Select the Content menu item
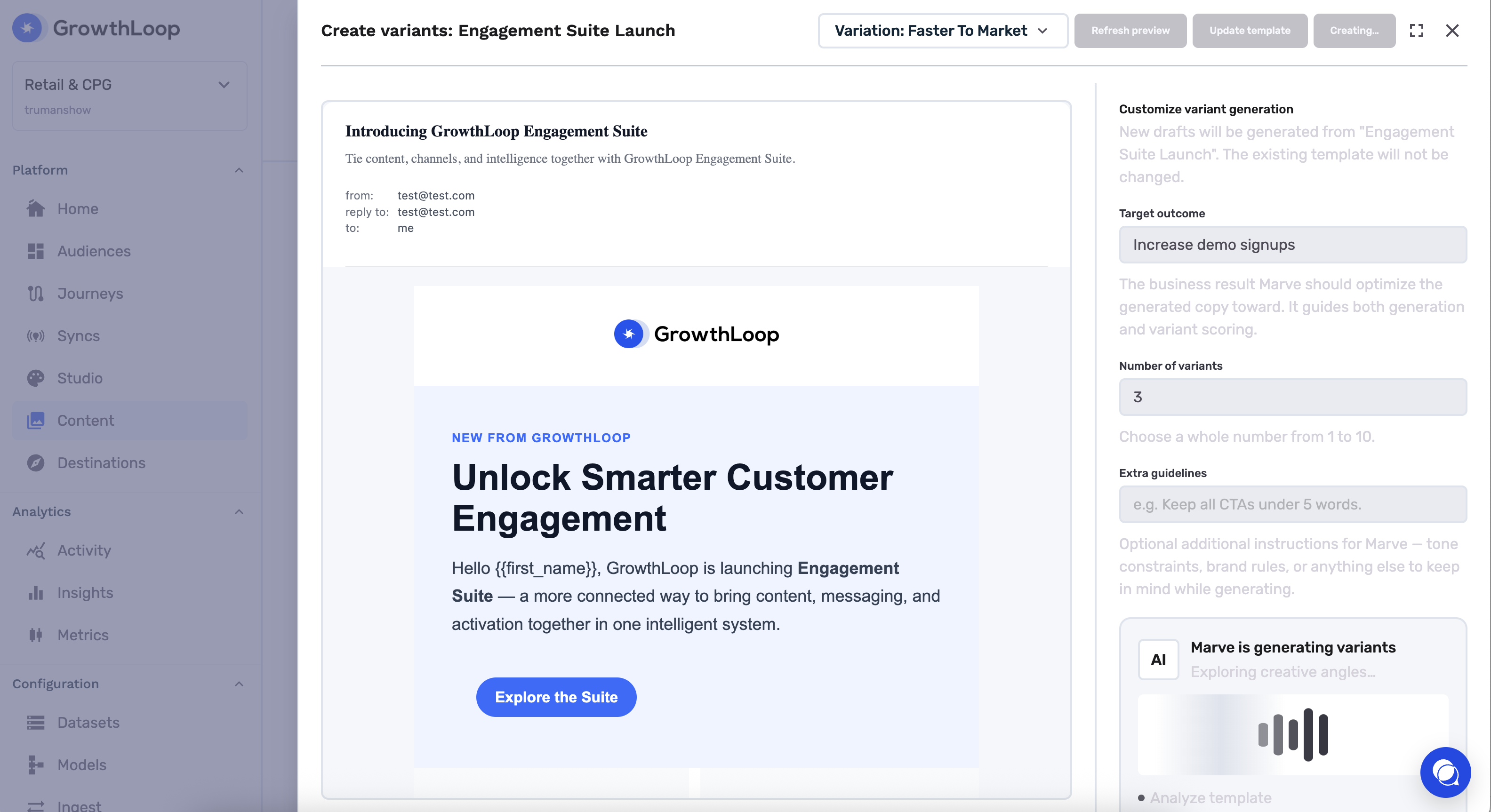The width and height of the screenshot is (1491, 812). click(x=129, y=420)
